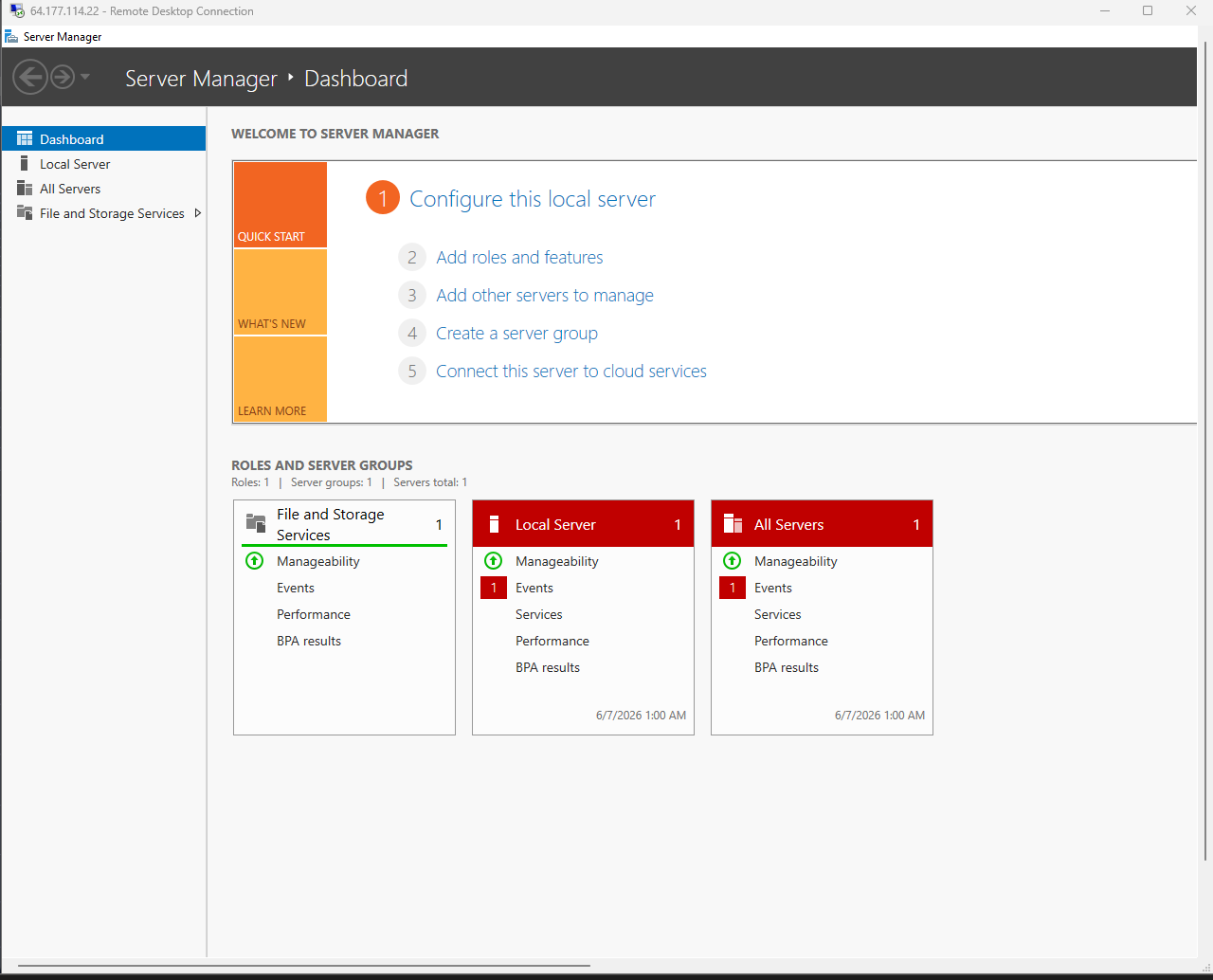Image resolution: width=1213 pixels, height=980 pixels.
Task: Click Connect this server to cloud services
Action: point(571,371)
